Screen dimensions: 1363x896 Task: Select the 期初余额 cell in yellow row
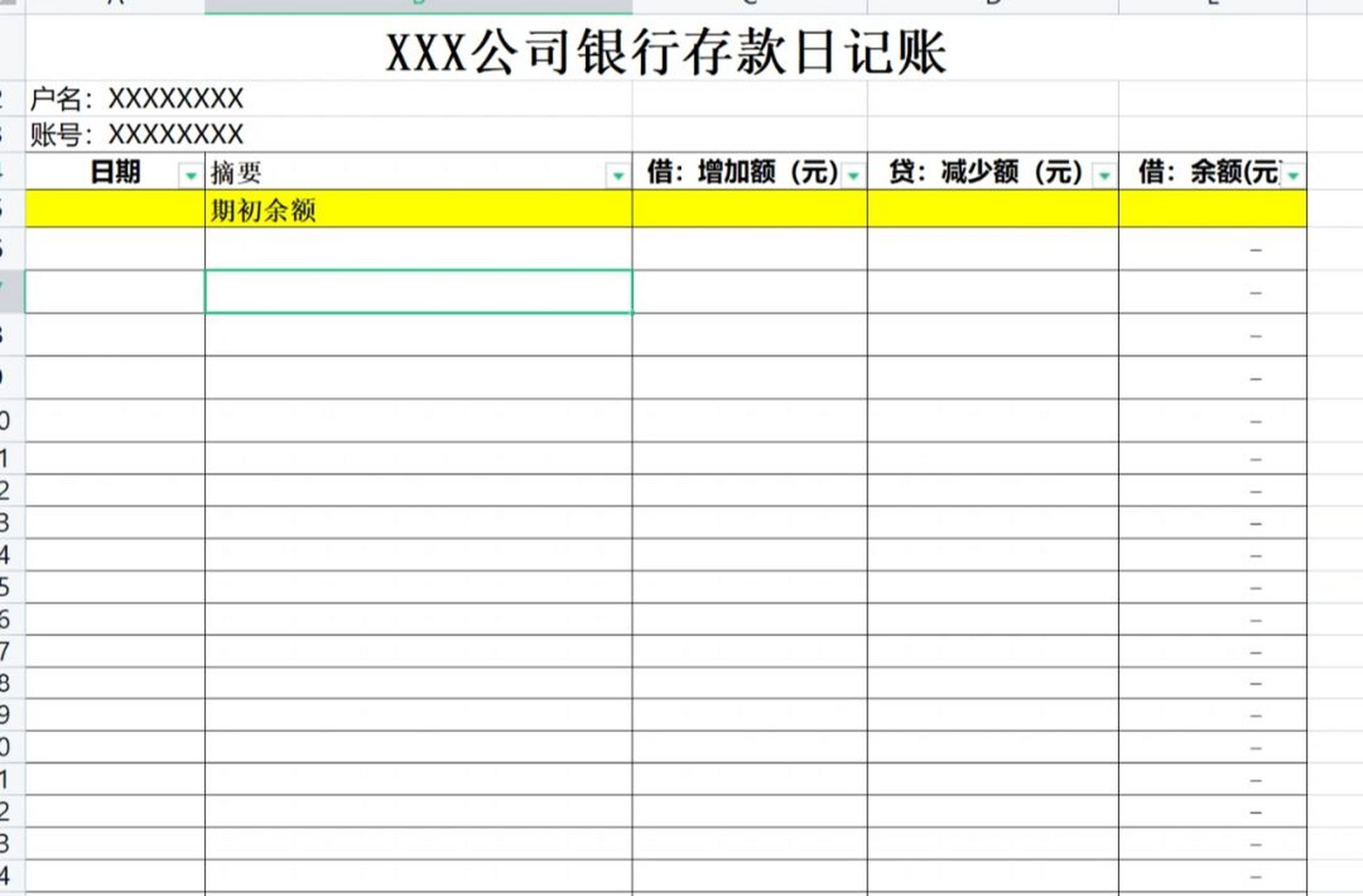pyautogui.click(x=417, y=210)
